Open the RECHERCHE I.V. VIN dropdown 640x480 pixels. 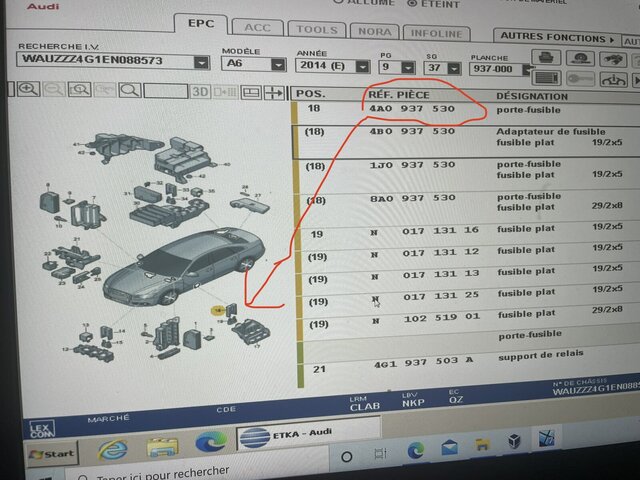click(201, 62)
